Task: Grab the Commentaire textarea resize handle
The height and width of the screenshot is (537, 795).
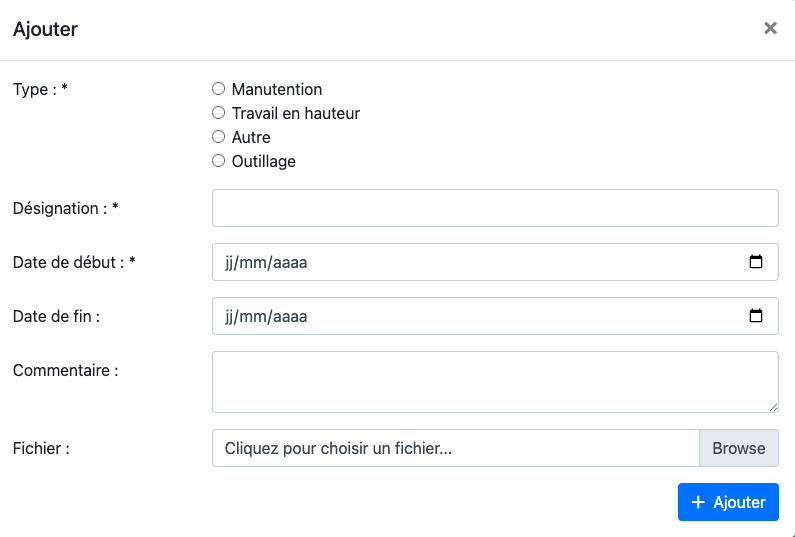Action: pyautogui.click(x=773, y=407)
